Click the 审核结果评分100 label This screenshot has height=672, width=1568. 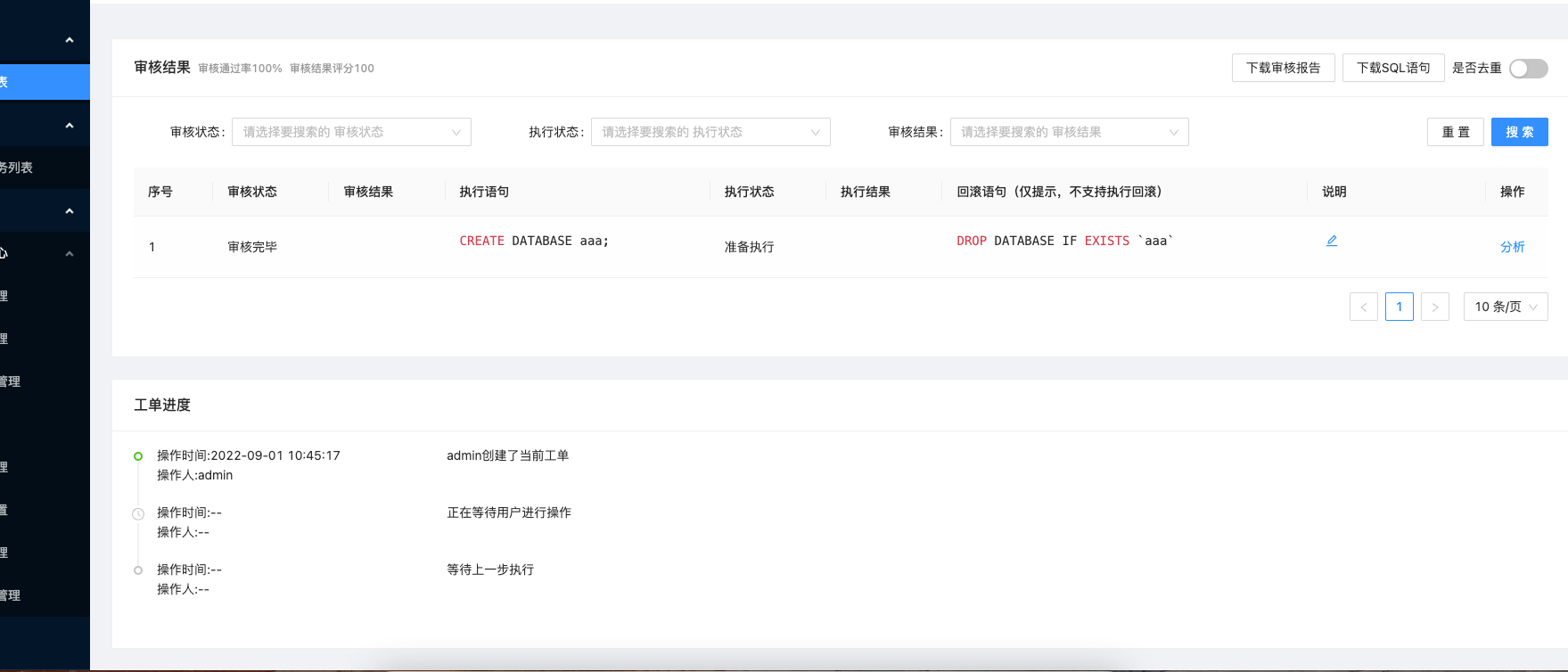point(332,69)
